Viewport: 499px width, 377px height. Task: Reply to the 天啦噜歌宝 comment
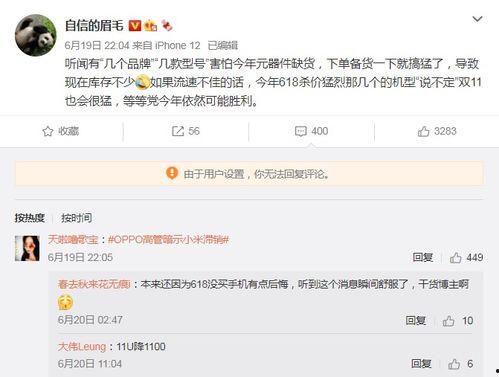click(423, 257)
